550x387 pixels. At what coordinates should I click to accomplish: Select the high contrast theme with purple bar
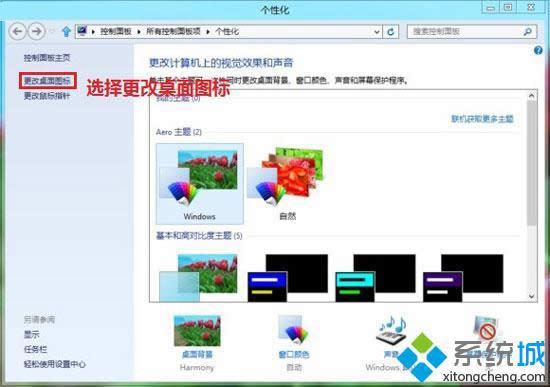tap(463, 278)
